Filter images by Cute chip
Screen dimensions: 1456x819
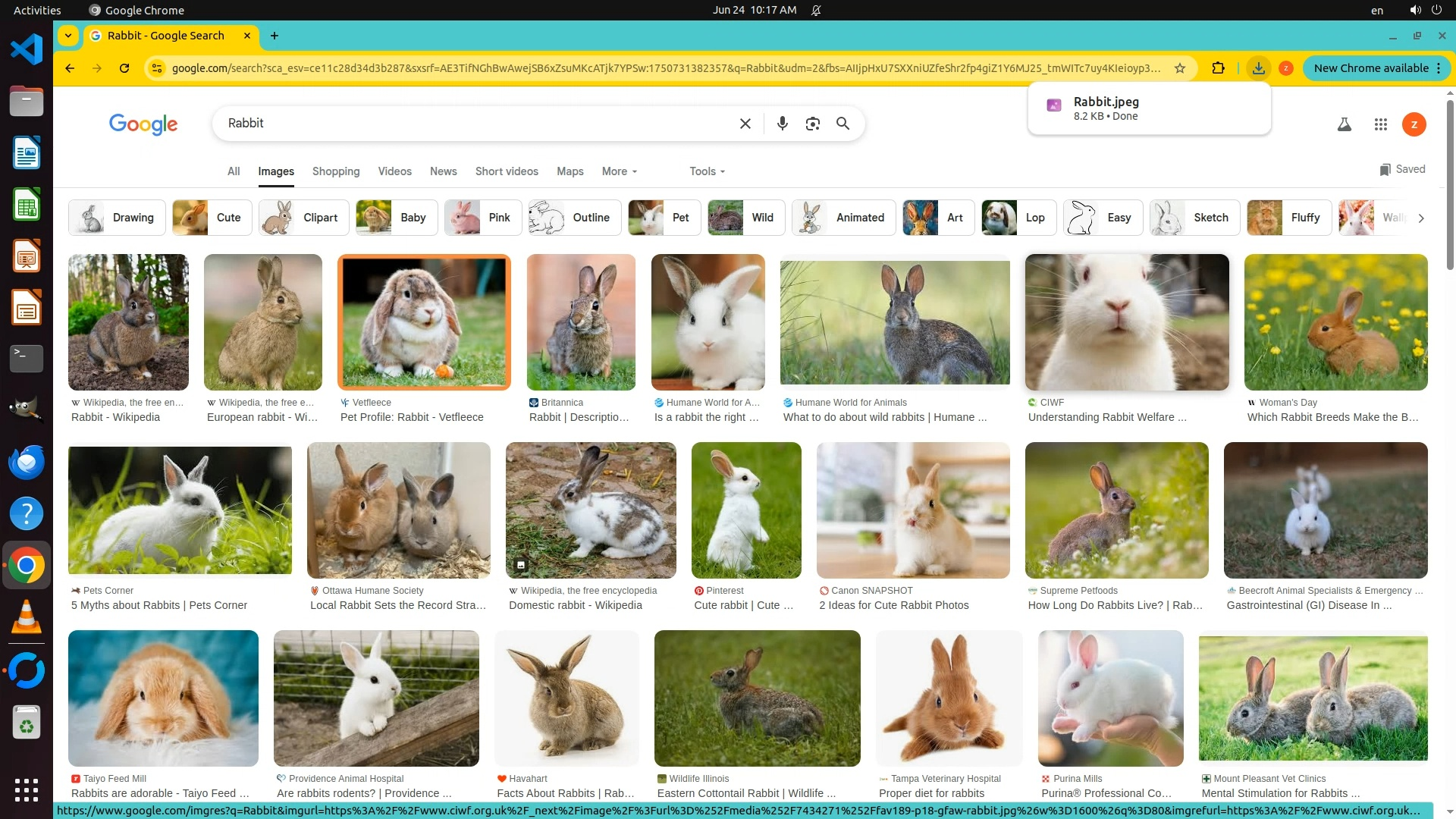[x=212, y=218]
